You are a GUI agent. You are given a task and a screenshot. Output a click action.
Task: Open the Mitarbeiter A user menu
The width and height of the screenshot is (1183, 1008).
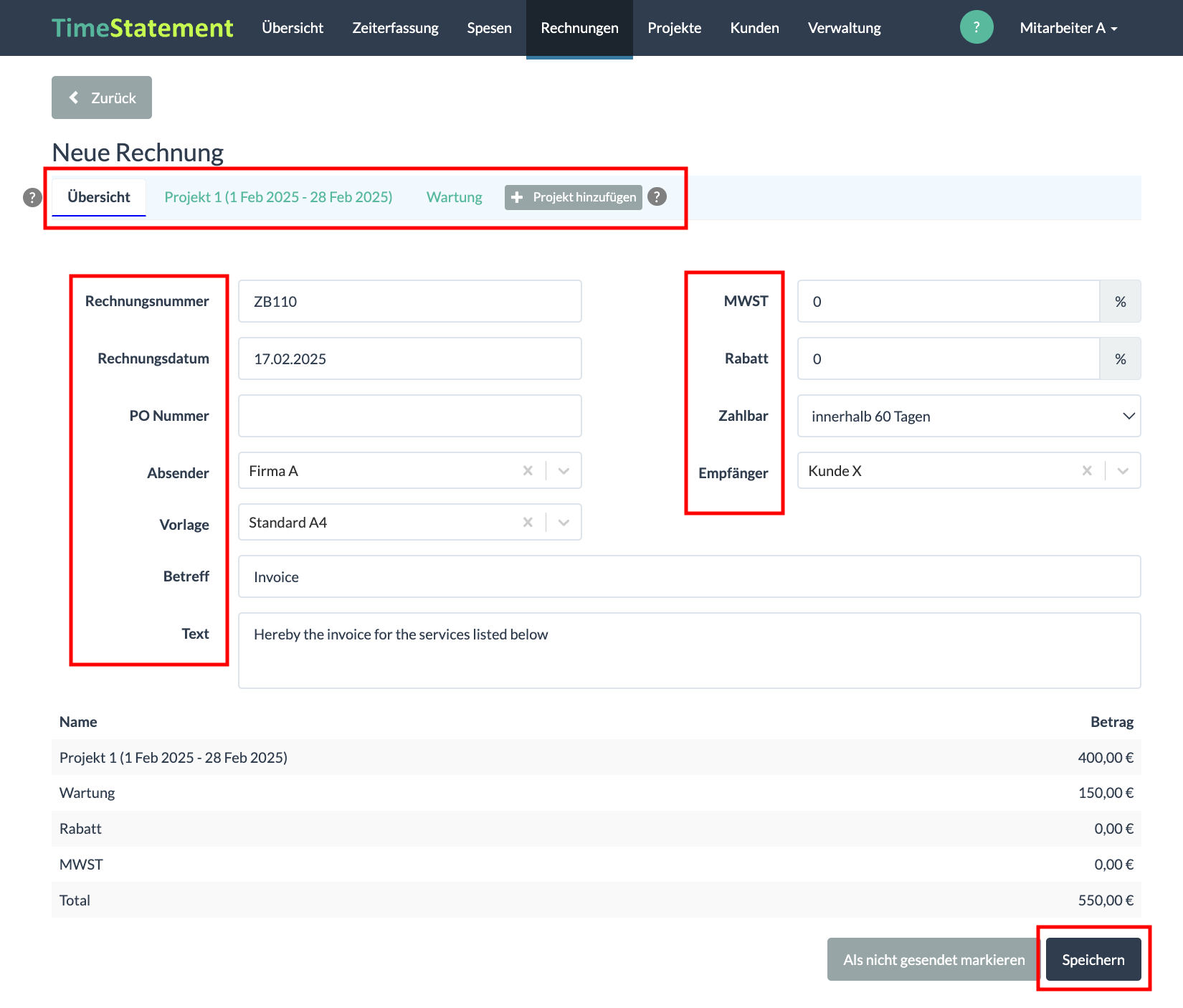pos(1068,28)
